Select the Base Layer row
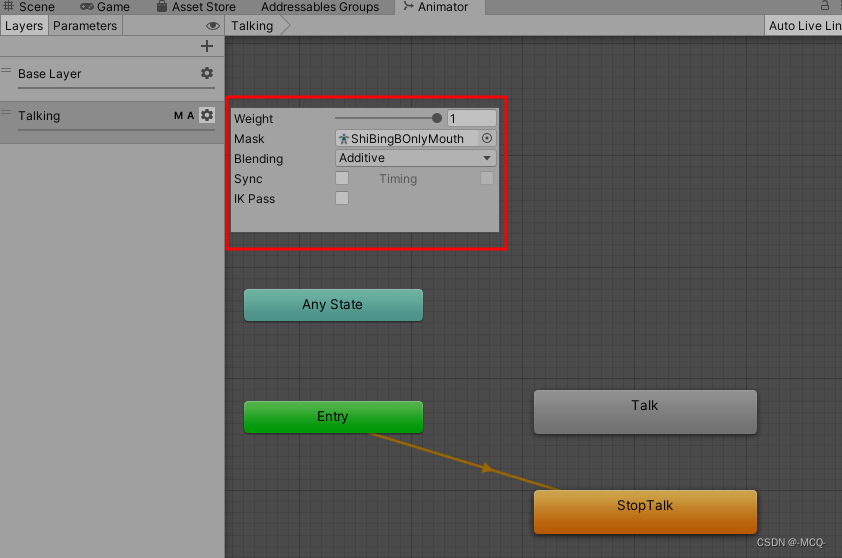Viewport: 842px width, 558px height. (112, 78)
